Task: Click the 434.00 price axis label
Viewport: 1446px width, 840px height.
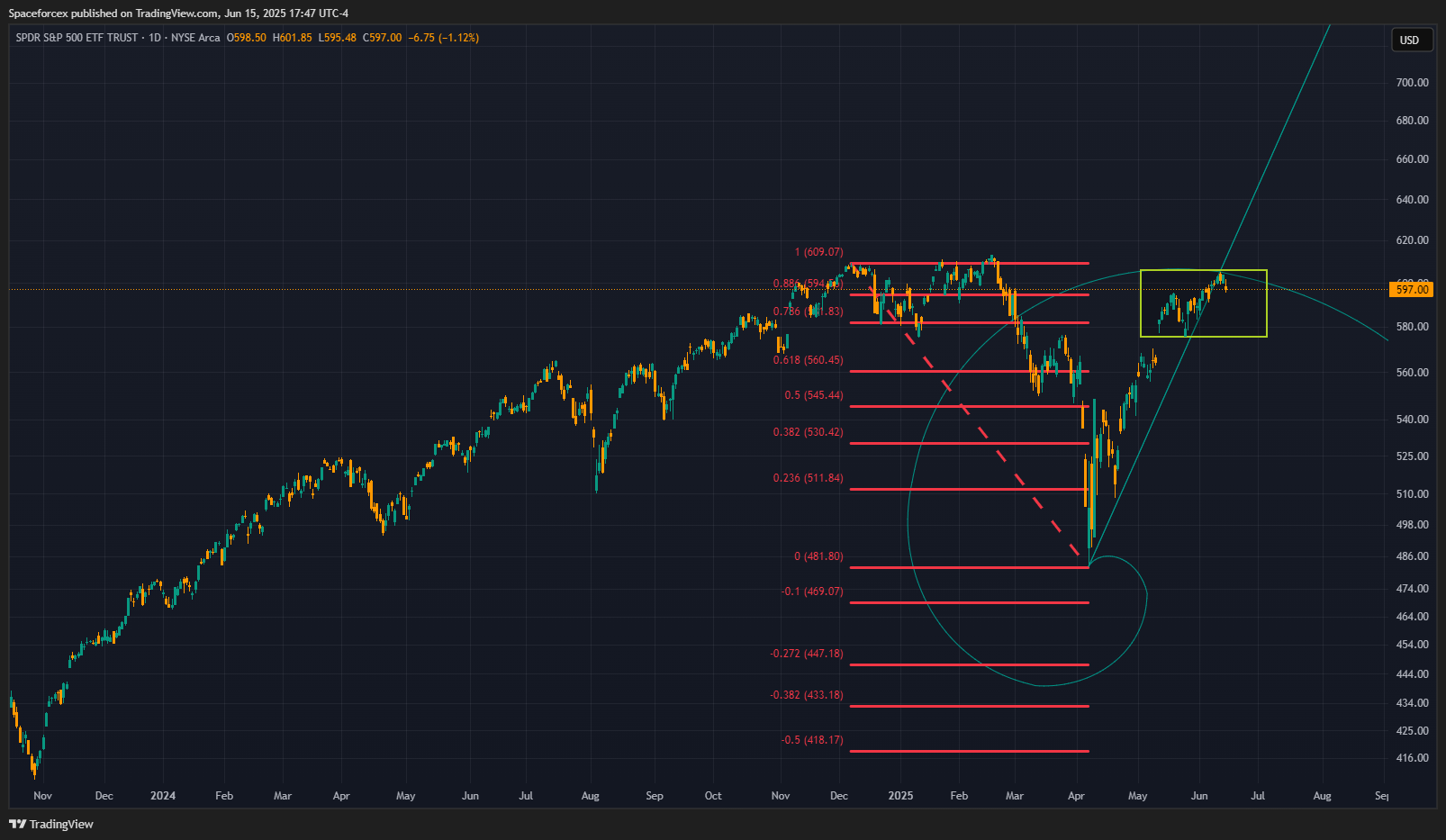Action: [1412, 702]
